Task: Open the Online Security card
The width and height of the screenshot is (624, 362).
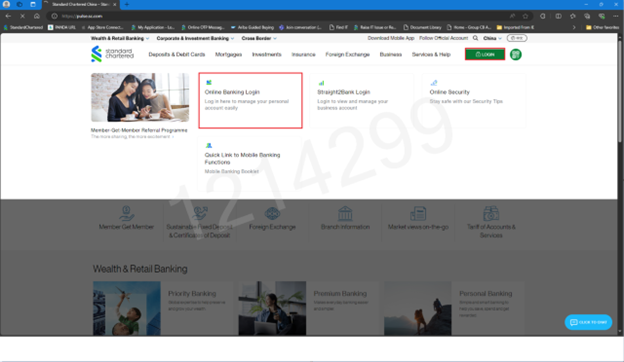Action: pyautogui.click(x=474, y=100)
